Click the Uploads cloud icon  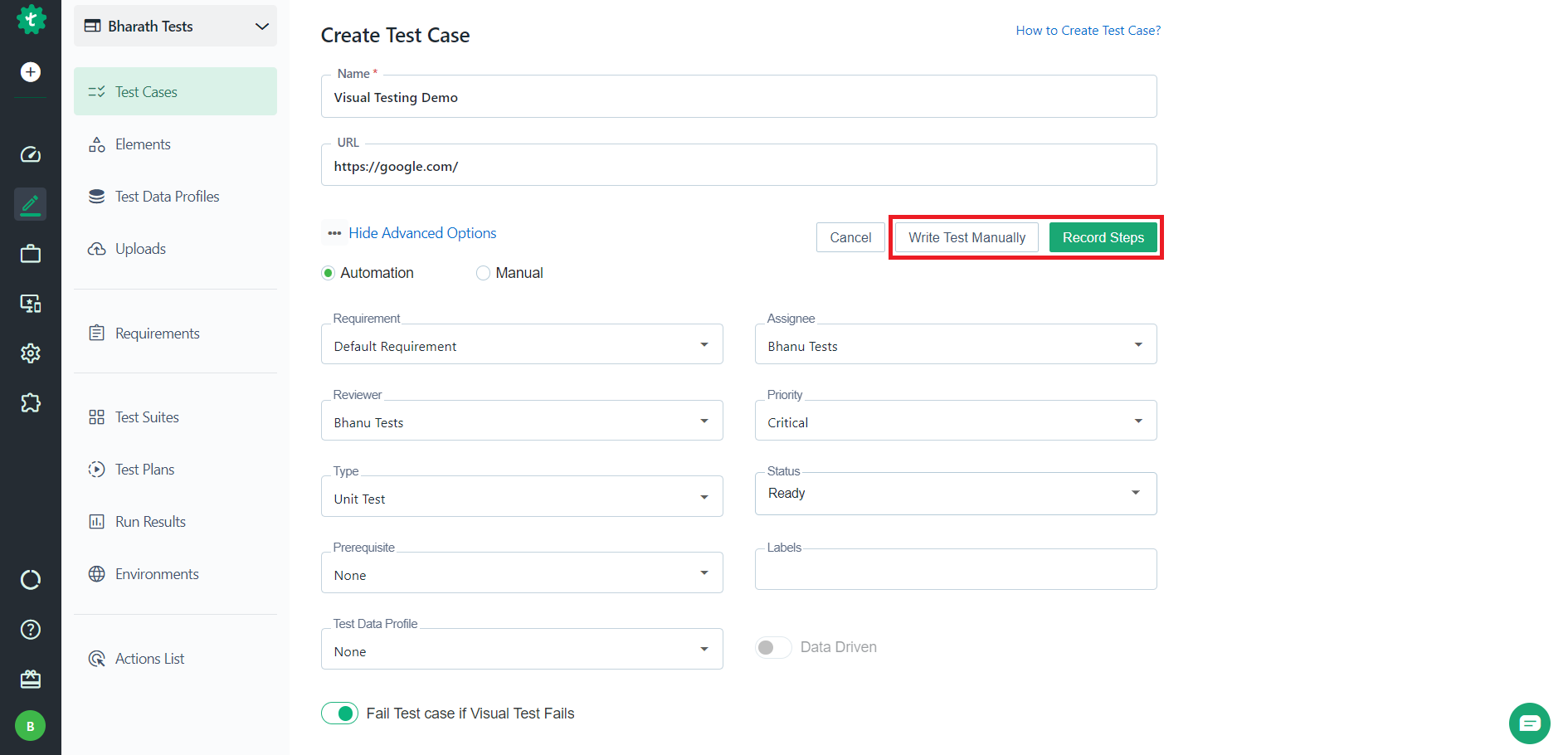click(97, 249)
